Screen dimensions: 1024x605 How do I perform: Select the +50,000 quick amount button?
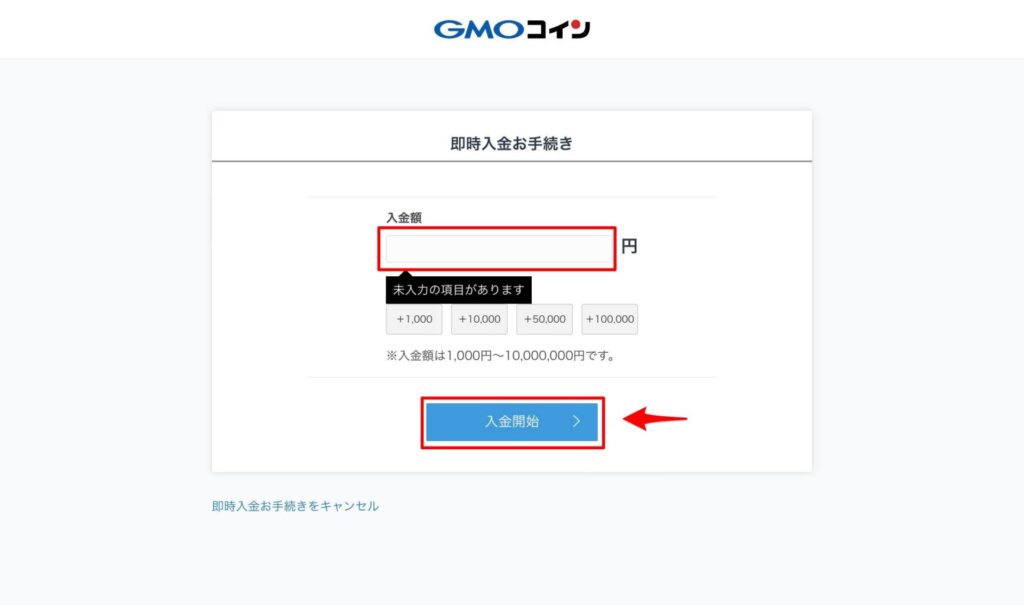pos(545,319)
